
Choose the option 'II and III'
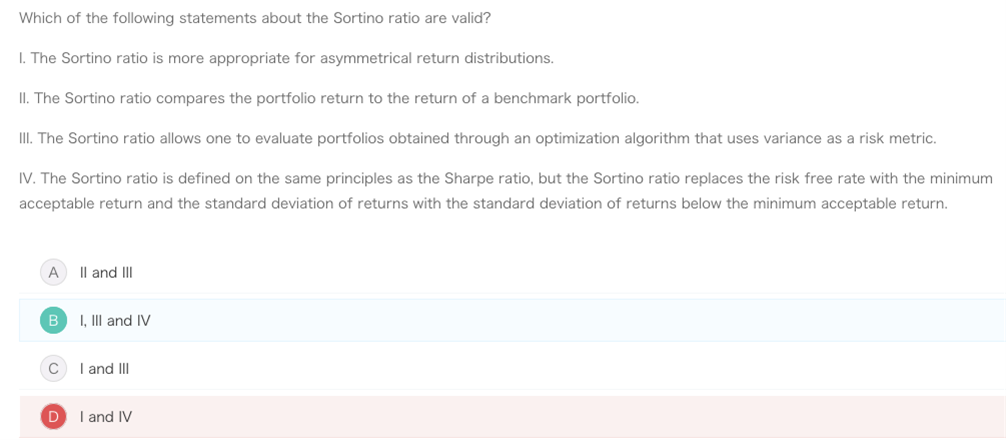(x=106, y=273)
